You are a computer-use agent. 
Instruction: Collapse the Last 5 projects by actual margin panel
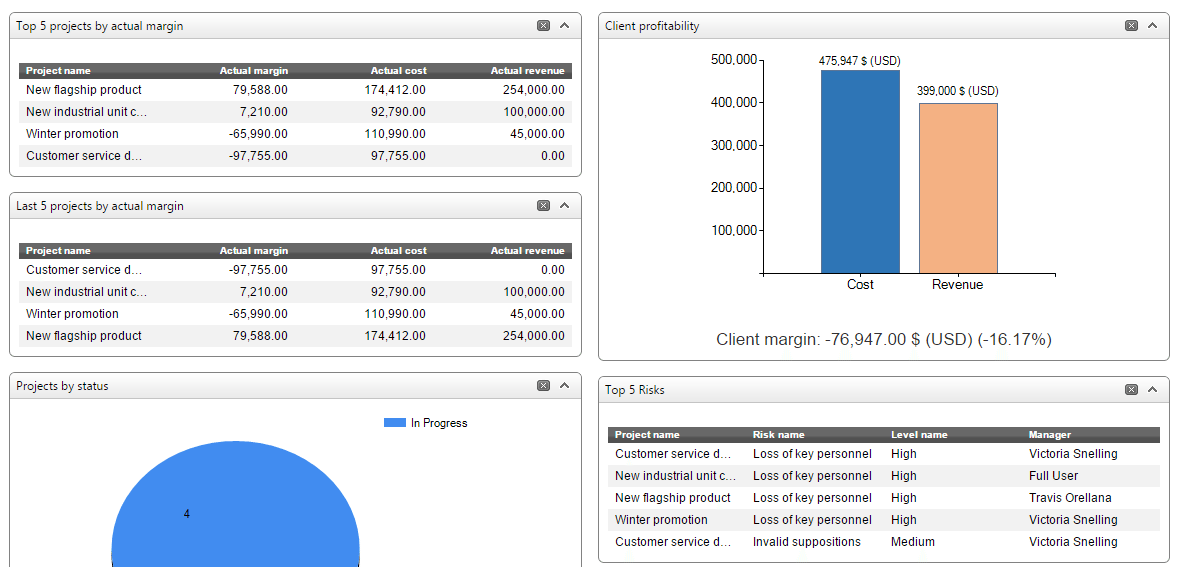point(564,205)
